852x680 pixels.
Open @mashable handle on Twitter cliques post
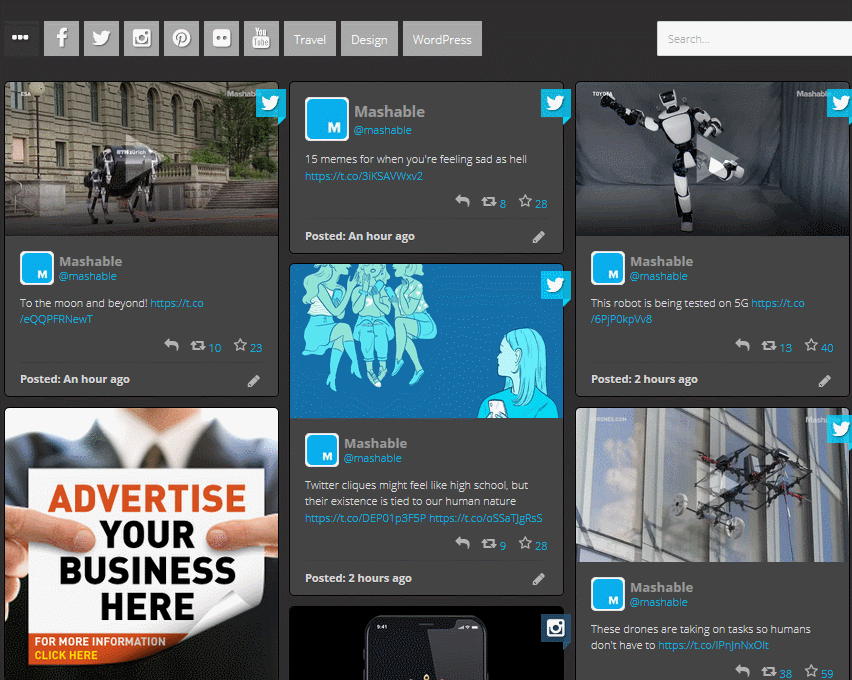[x=373, y=458]
